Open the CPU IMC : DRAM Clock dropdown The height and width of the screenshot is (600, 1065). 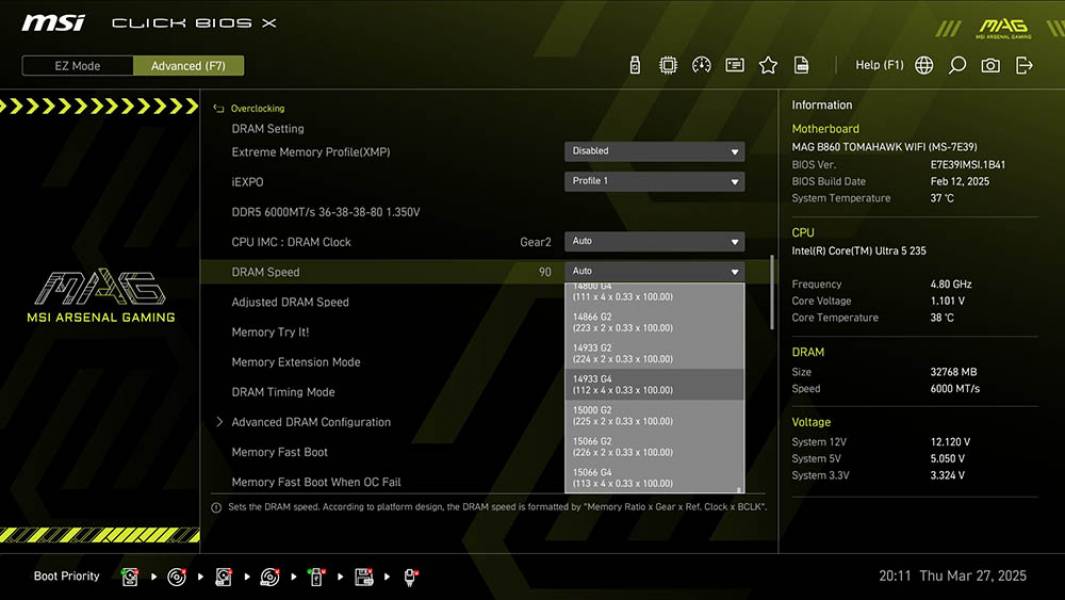654,241
